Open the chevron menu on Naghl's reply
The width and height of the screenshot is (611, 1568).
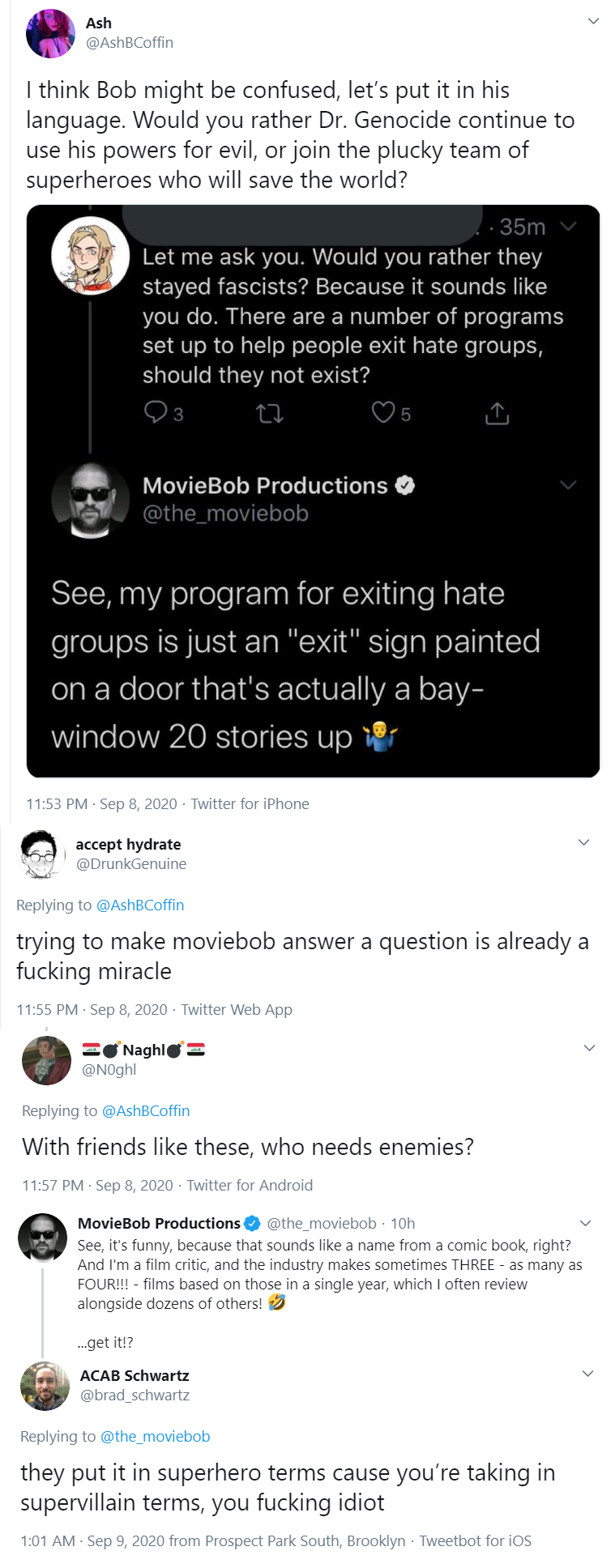pos(589,1048)
